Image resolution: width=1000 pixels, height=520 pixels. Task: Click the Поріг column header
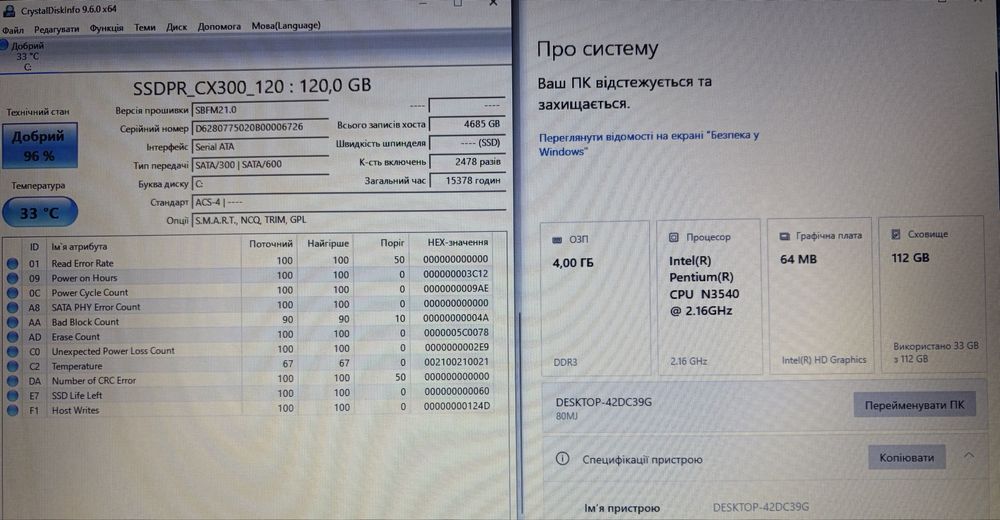[x=392, y=242]
